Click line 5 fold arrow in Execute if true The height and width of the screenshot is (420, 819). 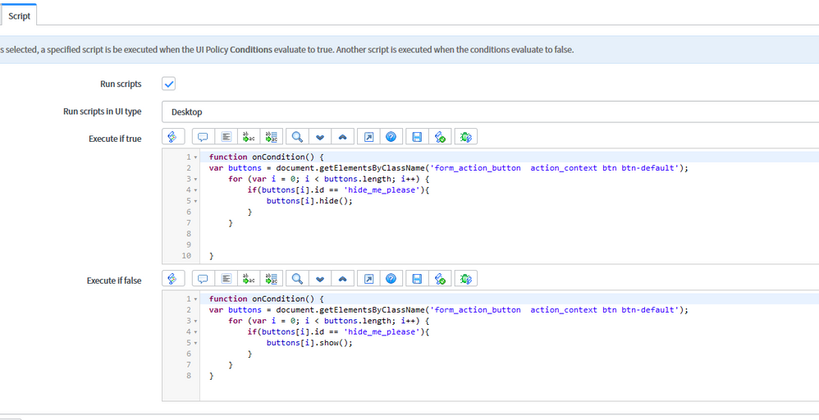pyautogui.click(x=196, y=201)
